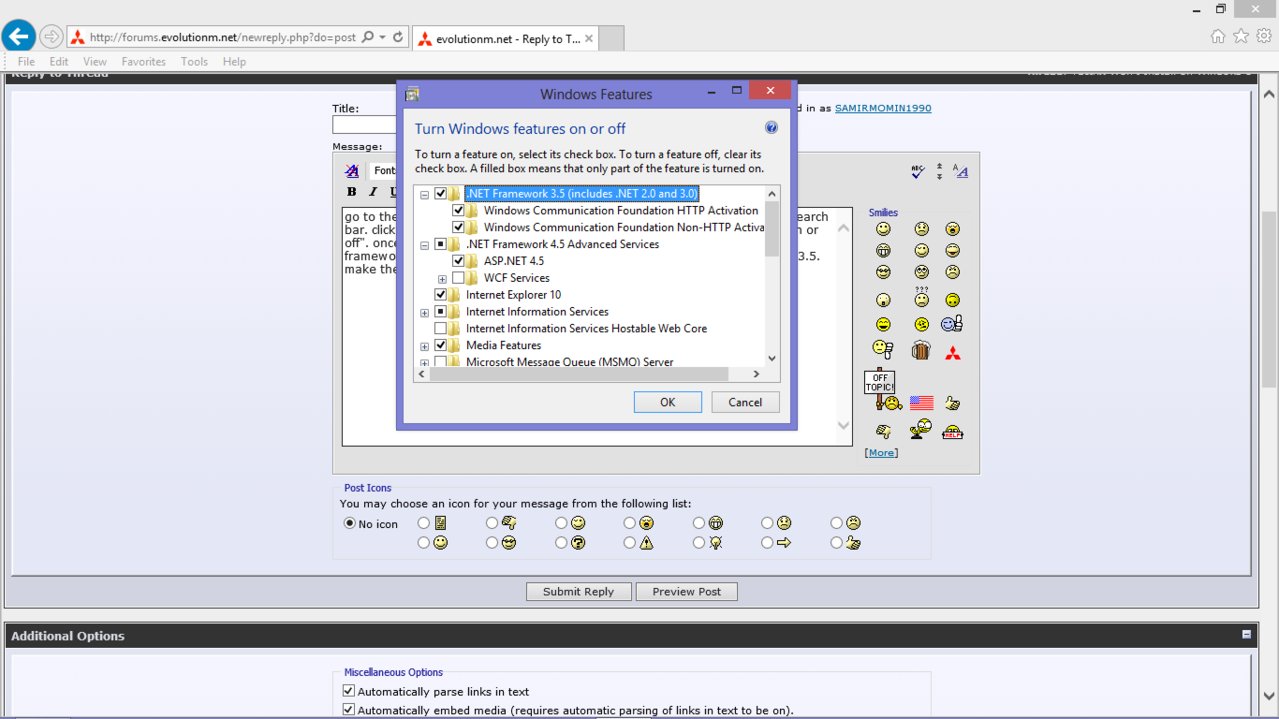1279x719 pixels.
Task: Insert the beer mug smiley
Action: point(921,350)
